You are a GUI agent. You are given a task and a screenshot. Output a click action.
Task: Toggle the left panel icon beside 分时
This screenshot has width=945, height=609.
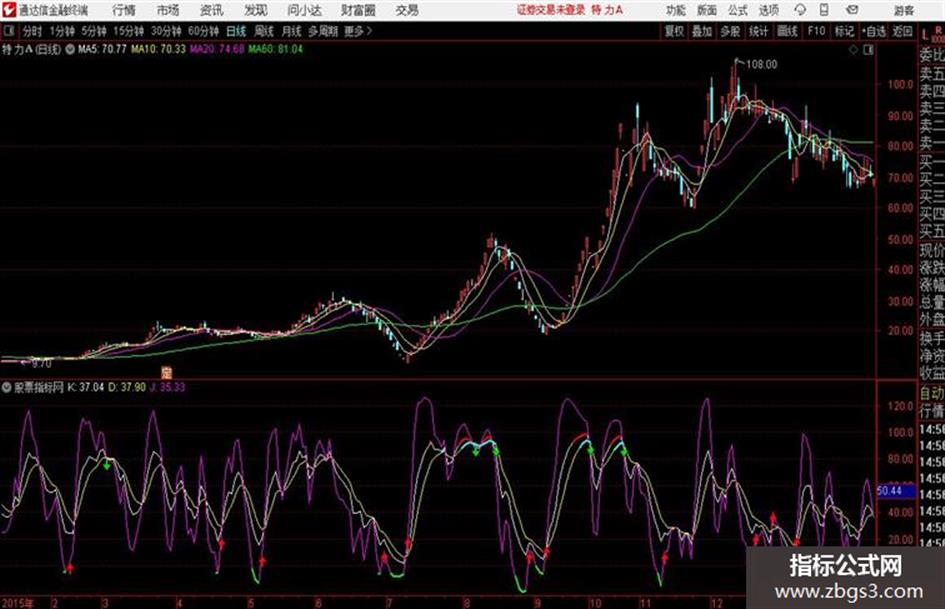pos(8,31)
